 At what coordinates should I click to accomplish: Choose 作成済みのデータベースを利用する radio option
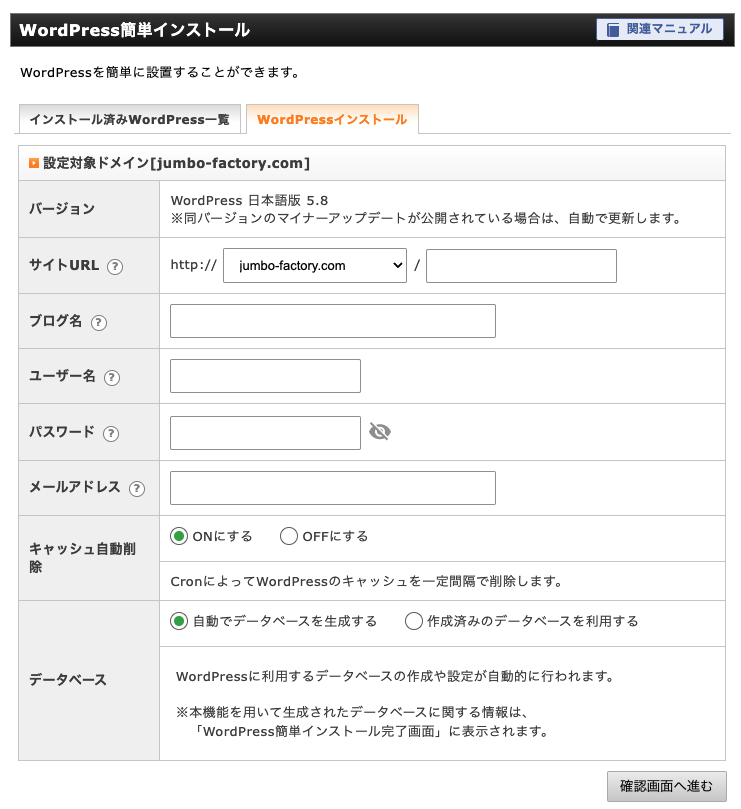(414, 621)
